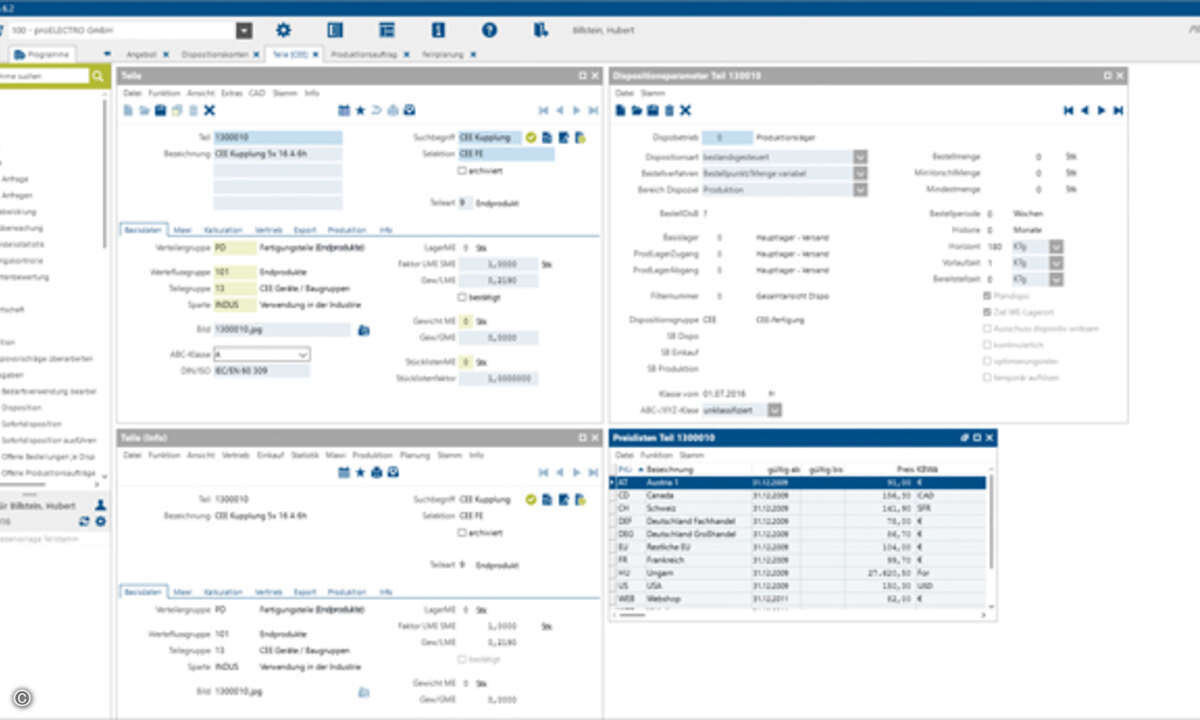Select the Webshop row in Preislisten
Viewport: 1200px width, 720px height.
[x=798, y=599]
